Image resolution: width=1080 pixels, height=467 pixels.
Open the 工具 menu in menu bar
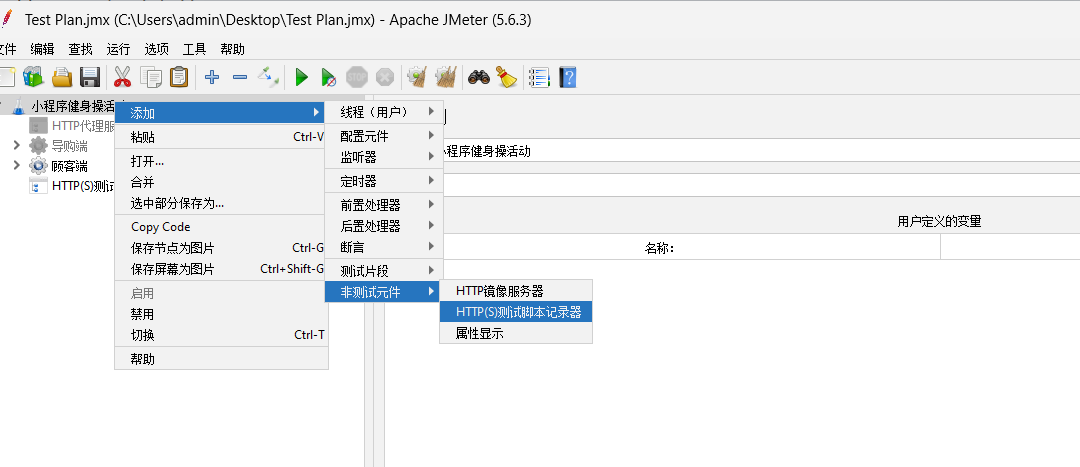coord(194,49)
